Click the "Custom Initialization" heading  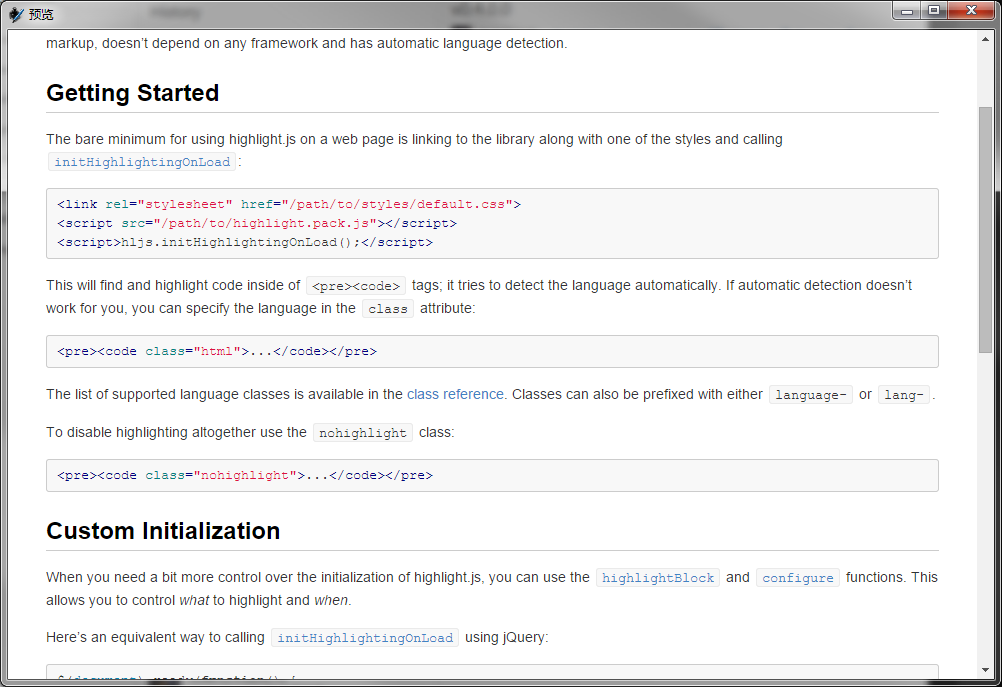pyautogui.click(x=163, y=531)
